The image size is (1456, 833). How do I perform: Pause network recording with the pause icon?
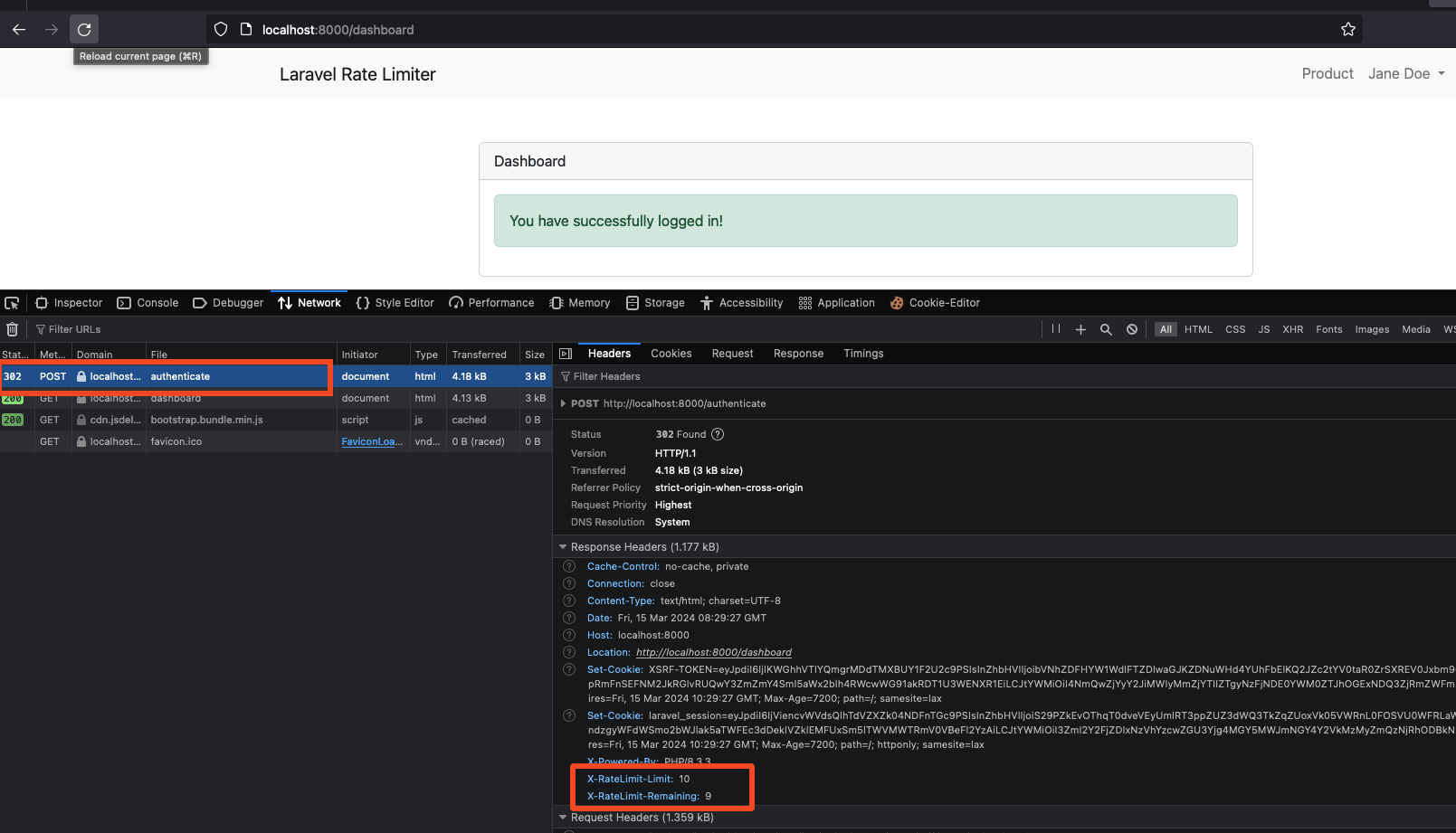coord(1055,329)
